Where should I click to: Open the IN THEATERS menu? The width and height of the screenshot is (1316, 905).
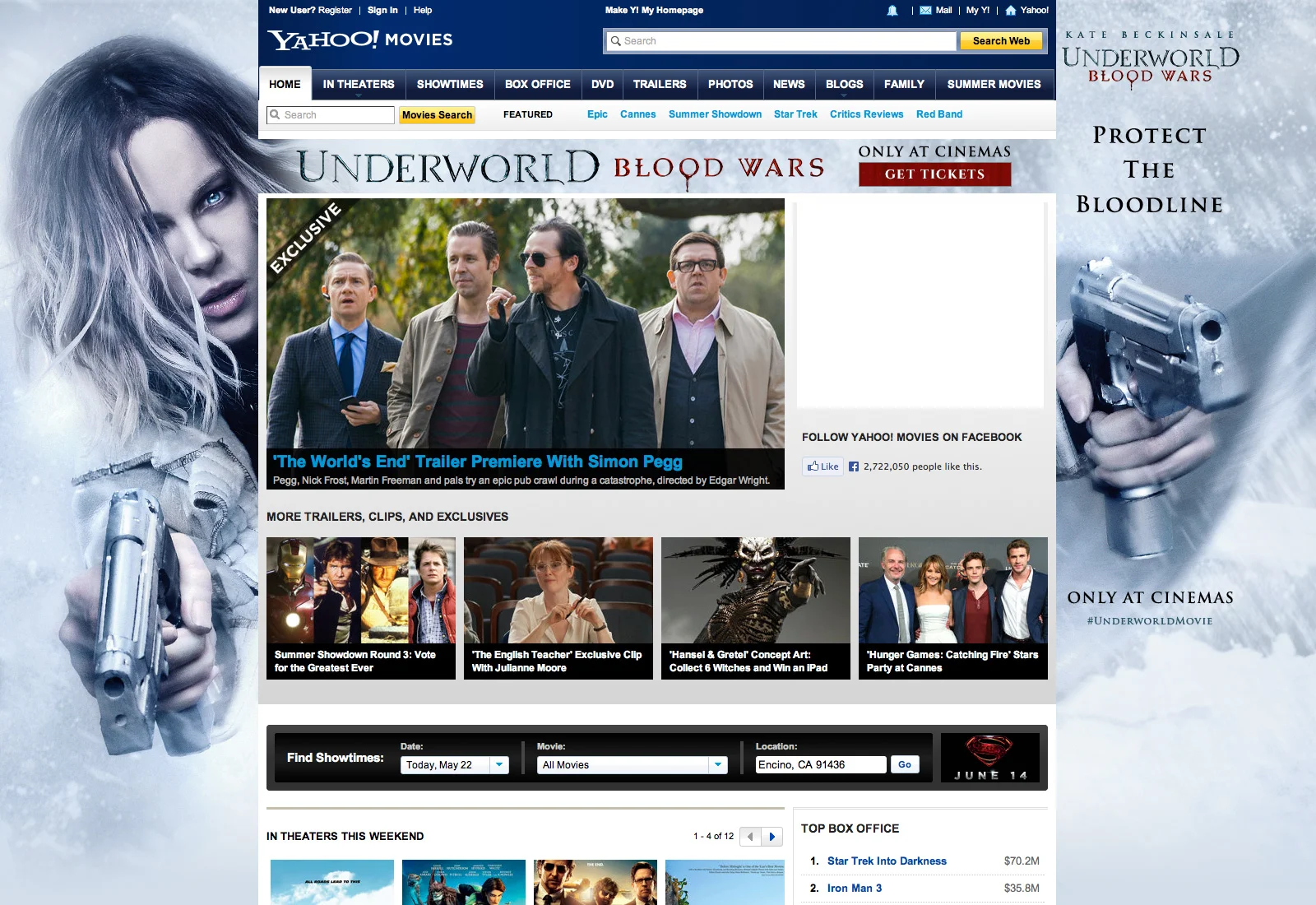[x=359, y=84]
